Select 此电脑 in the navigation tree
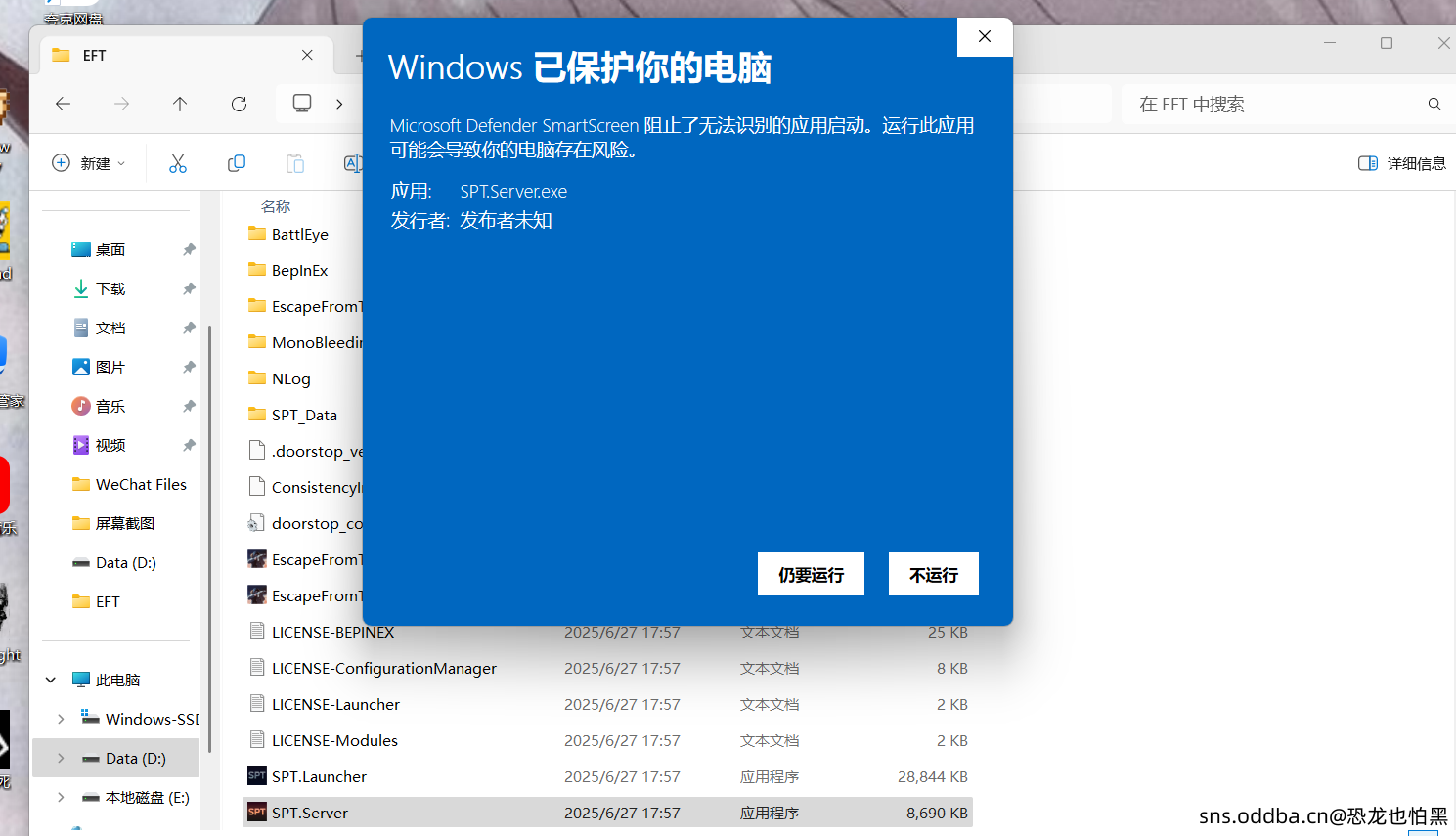This screenshot has width=1456, height=836. [107, 680]
